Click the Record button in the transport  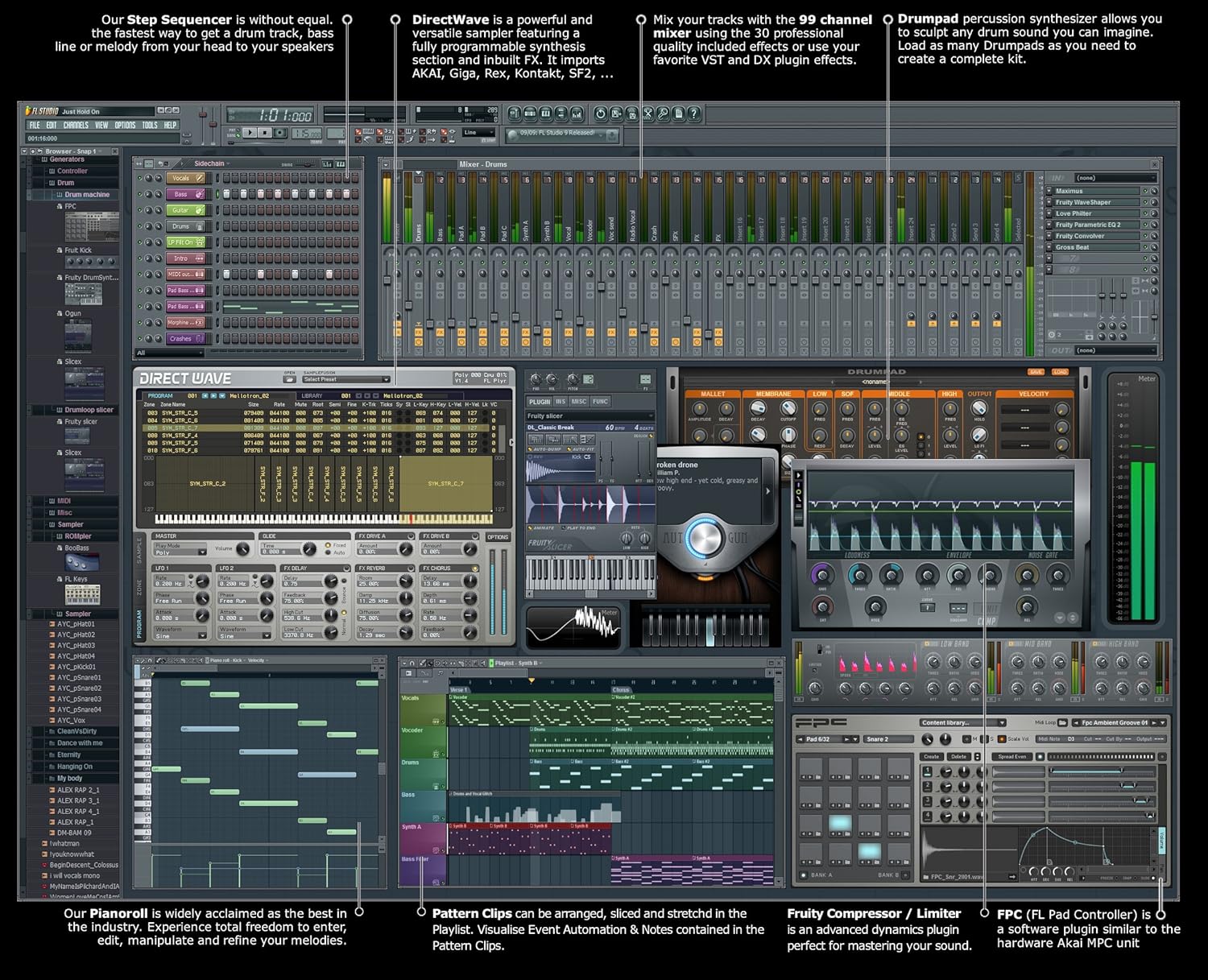(x=279, y=133)
